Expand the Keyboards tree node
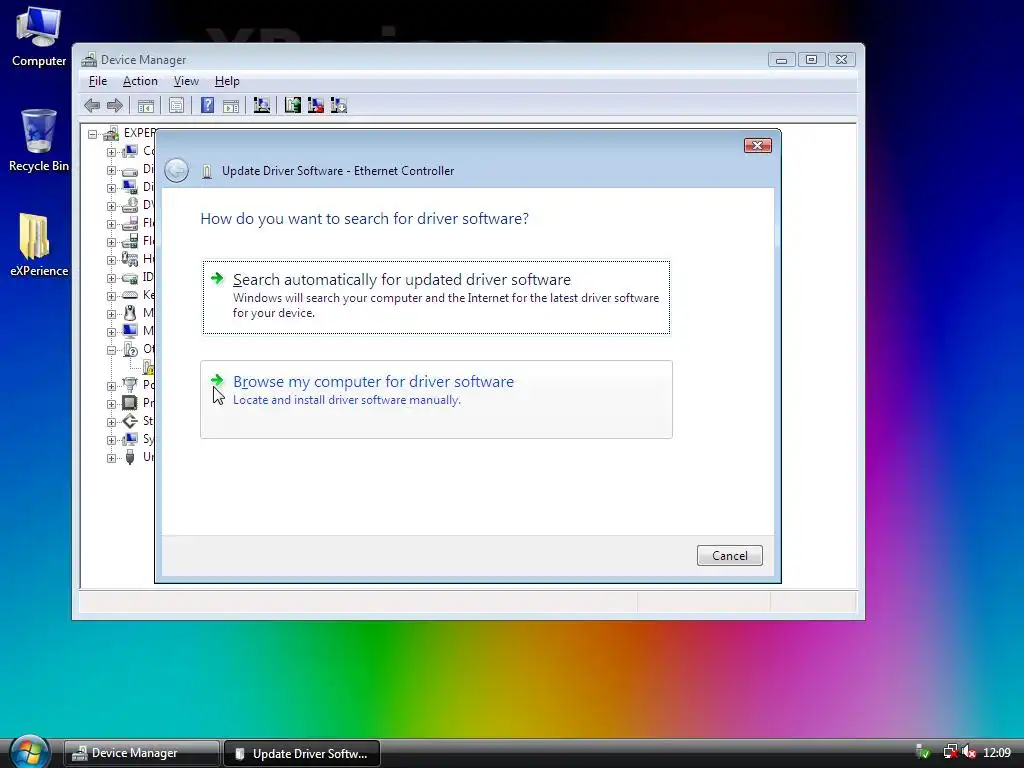The height and width of the screenshot is (768, 1024). tap(111, 296)
